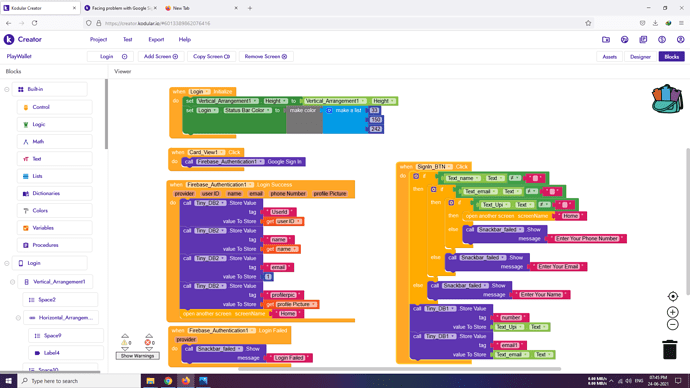Image resolution: width=690 pixels, height=388 pixels.
Task: Open the Logic blocks drawer
Action: [55, 124]
